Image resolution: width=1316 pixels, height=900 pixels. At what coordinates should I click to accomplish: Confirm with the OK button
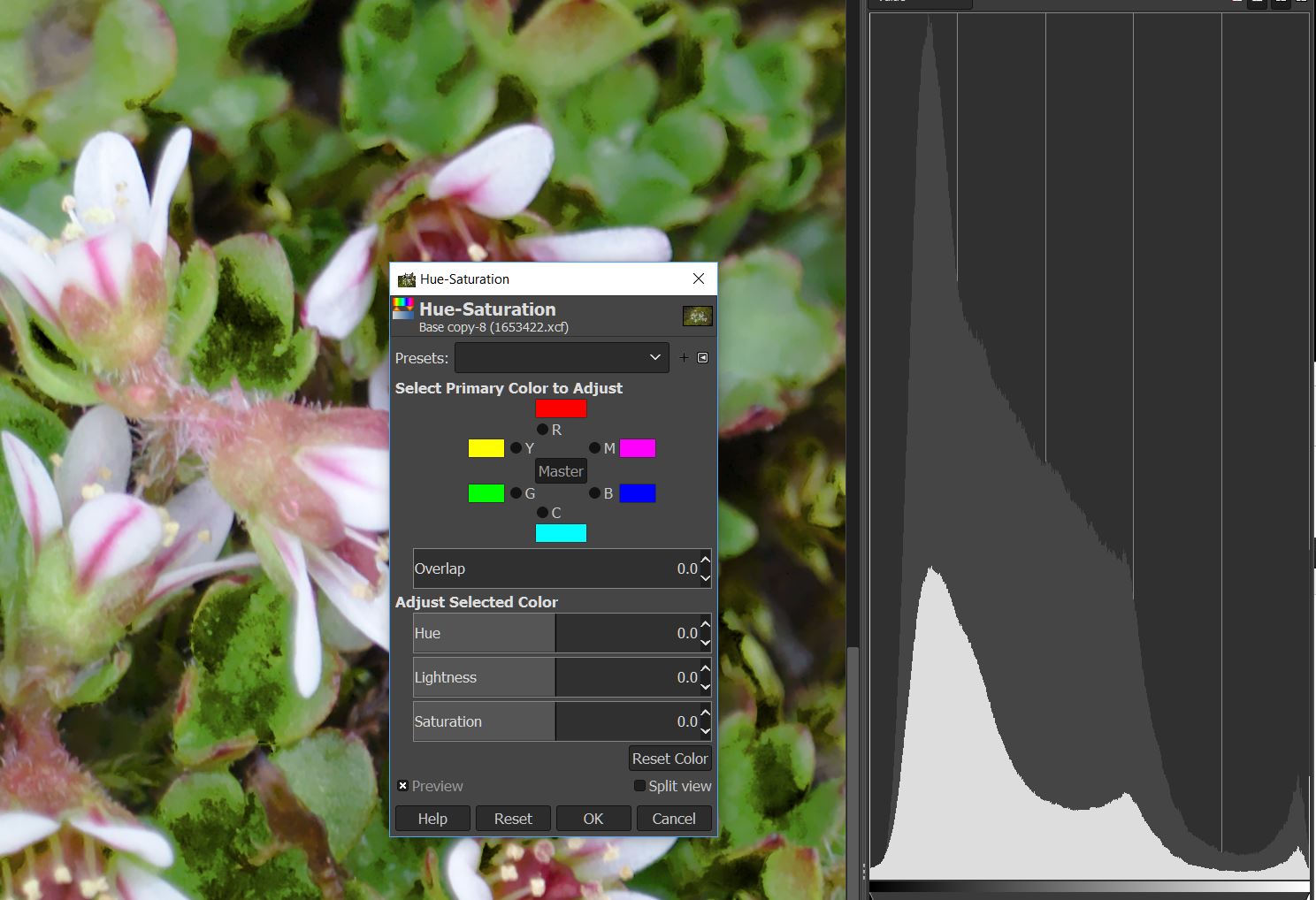(593, 819)
